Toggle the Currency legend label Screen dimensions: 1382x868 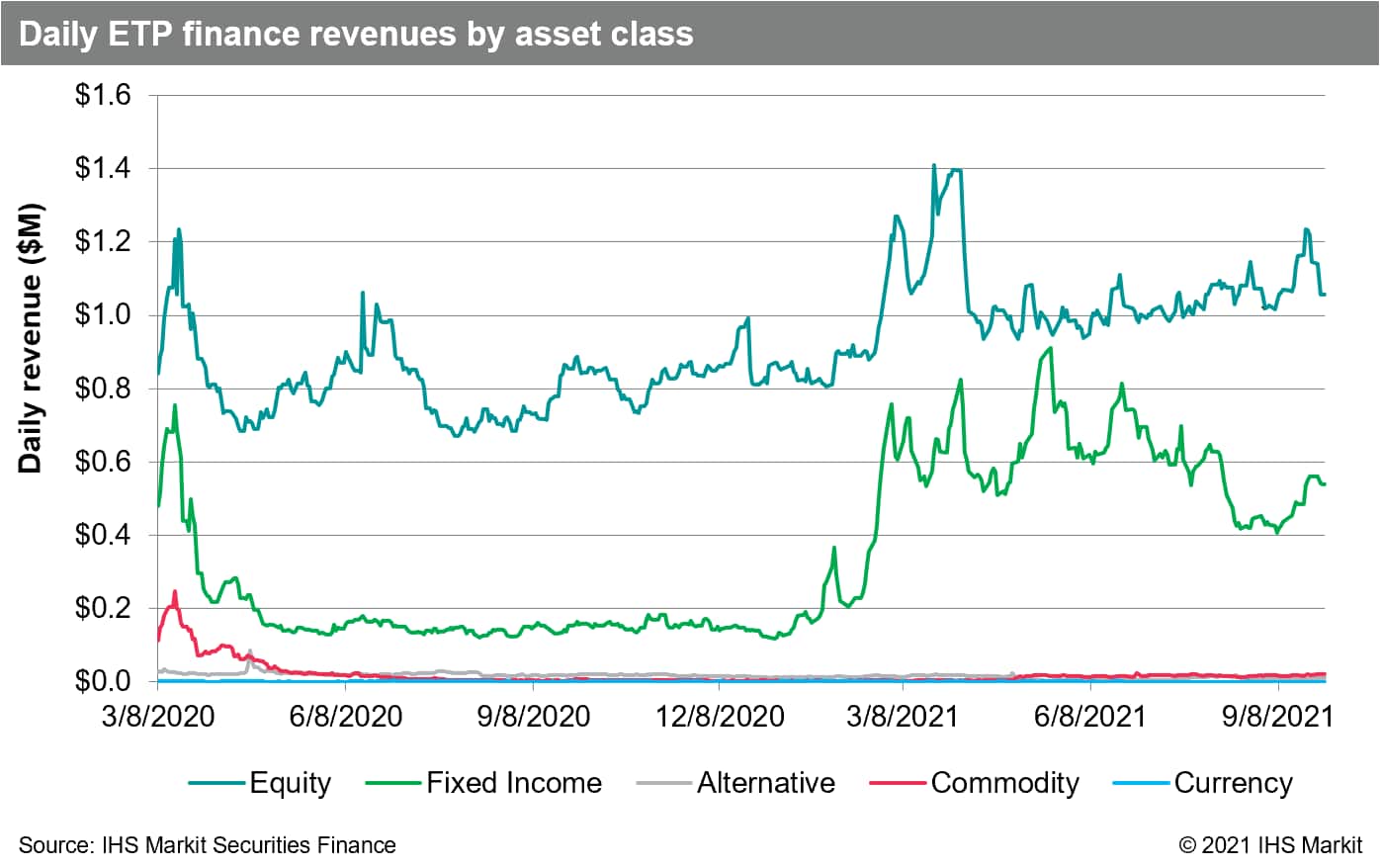[x=1233, y=783]
